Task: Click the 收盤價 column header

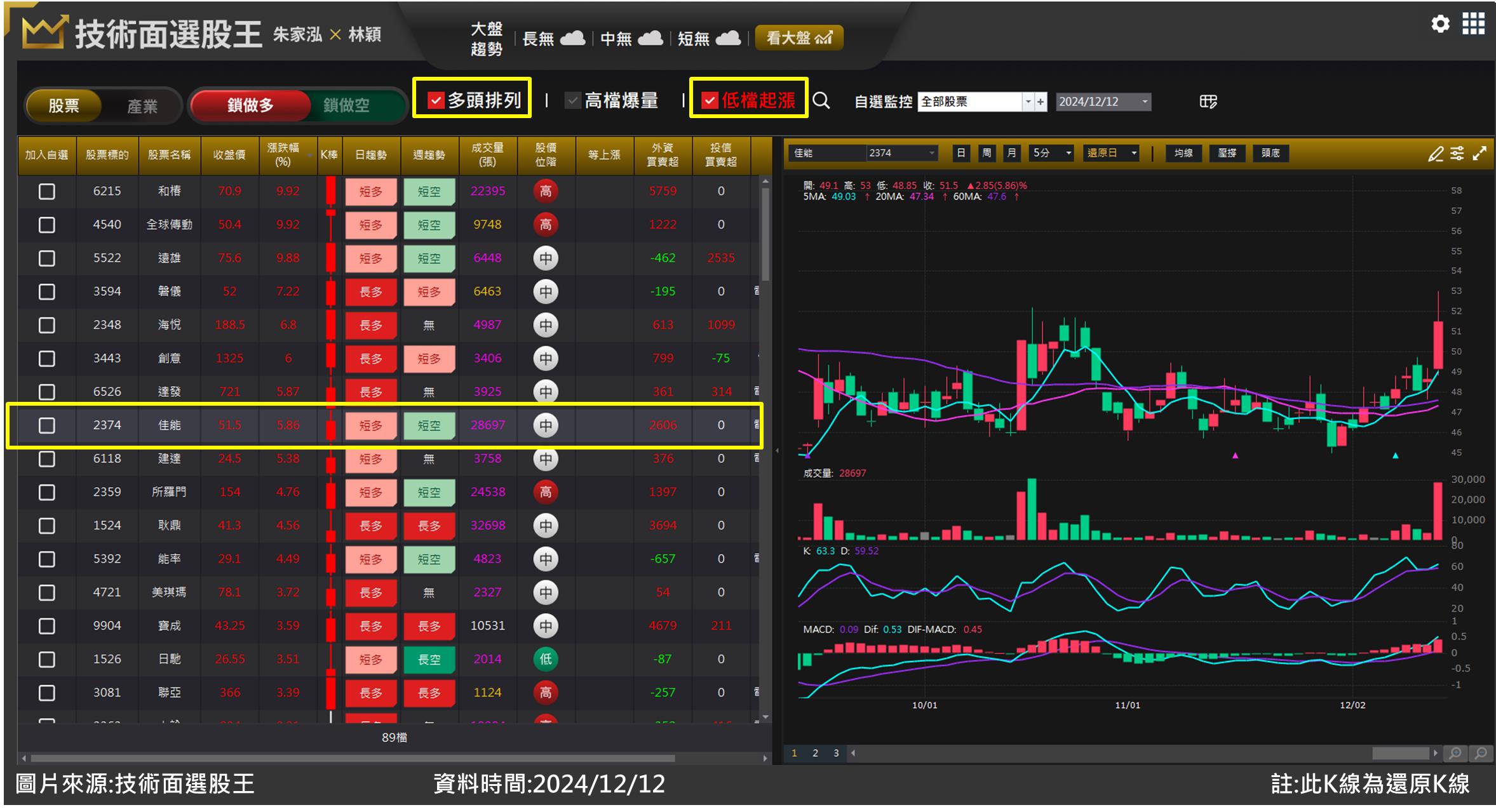Action: click(x=229, y=155)
